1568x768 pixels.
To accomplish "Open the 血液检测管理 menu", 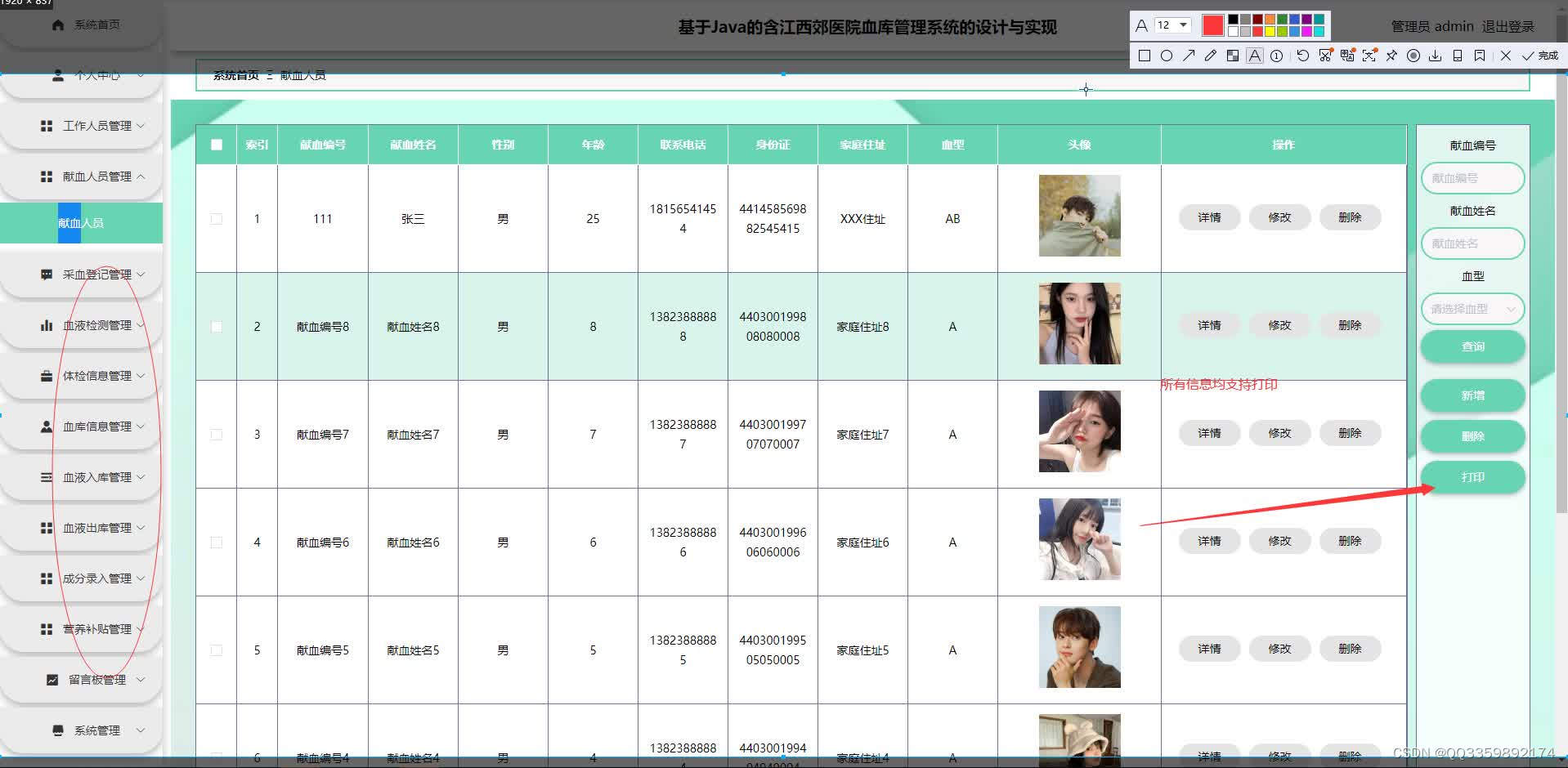I will click(82, 325).
